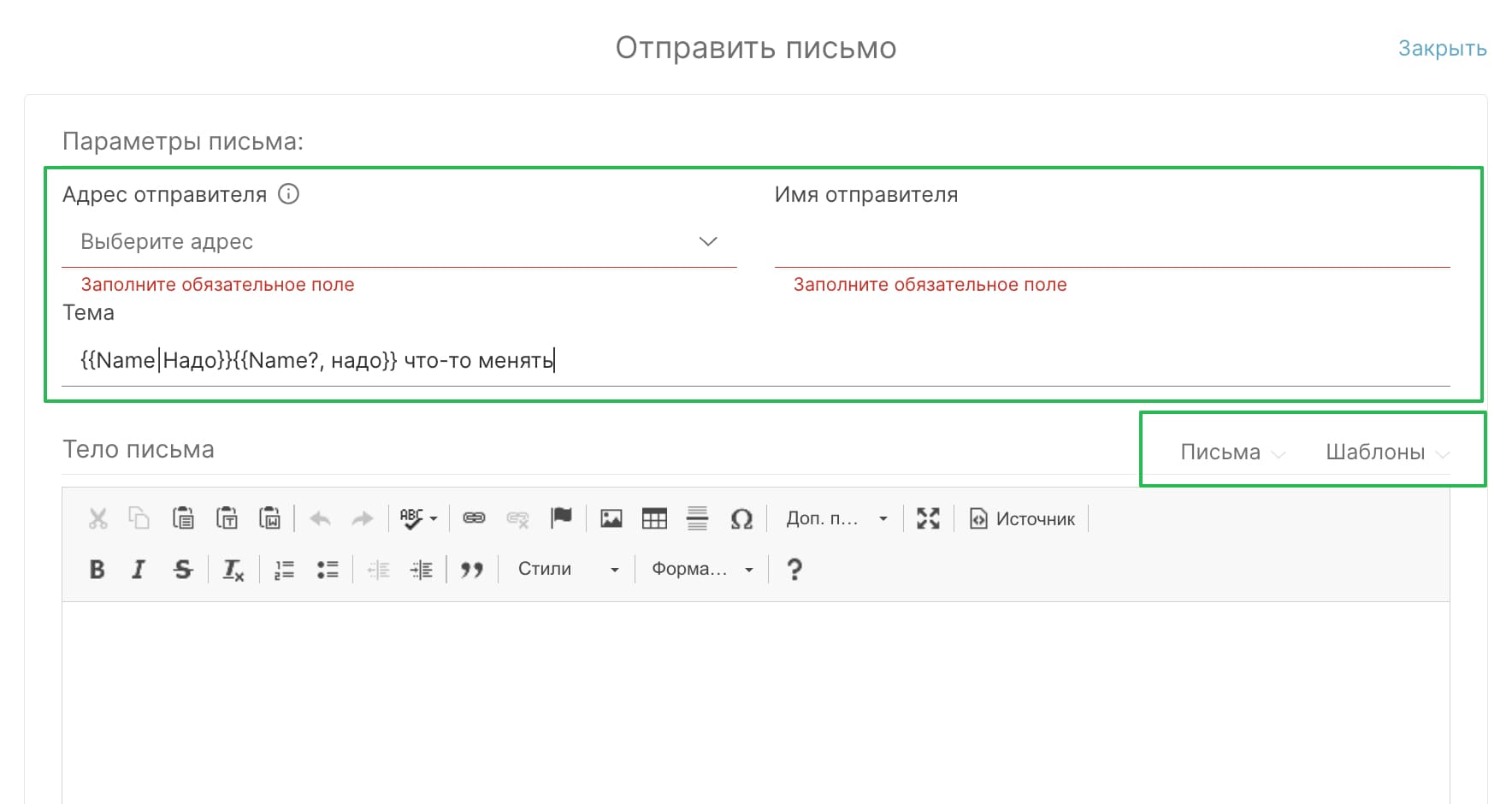Insert an image into the letter
The width and height of the screenshot is (1512, 804).
[x=611, y=518]
